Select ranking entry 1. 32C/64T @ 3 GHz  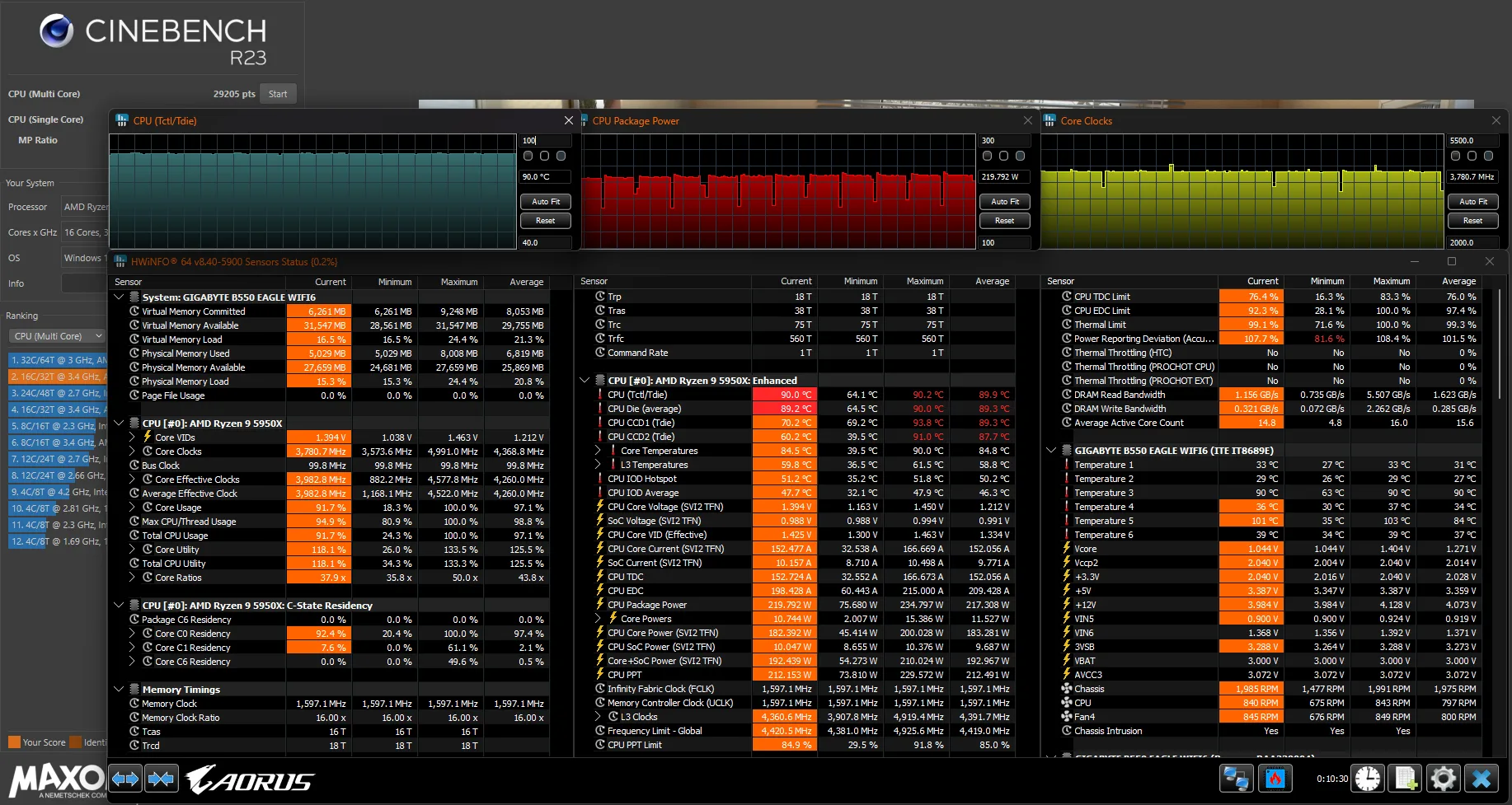58,360
